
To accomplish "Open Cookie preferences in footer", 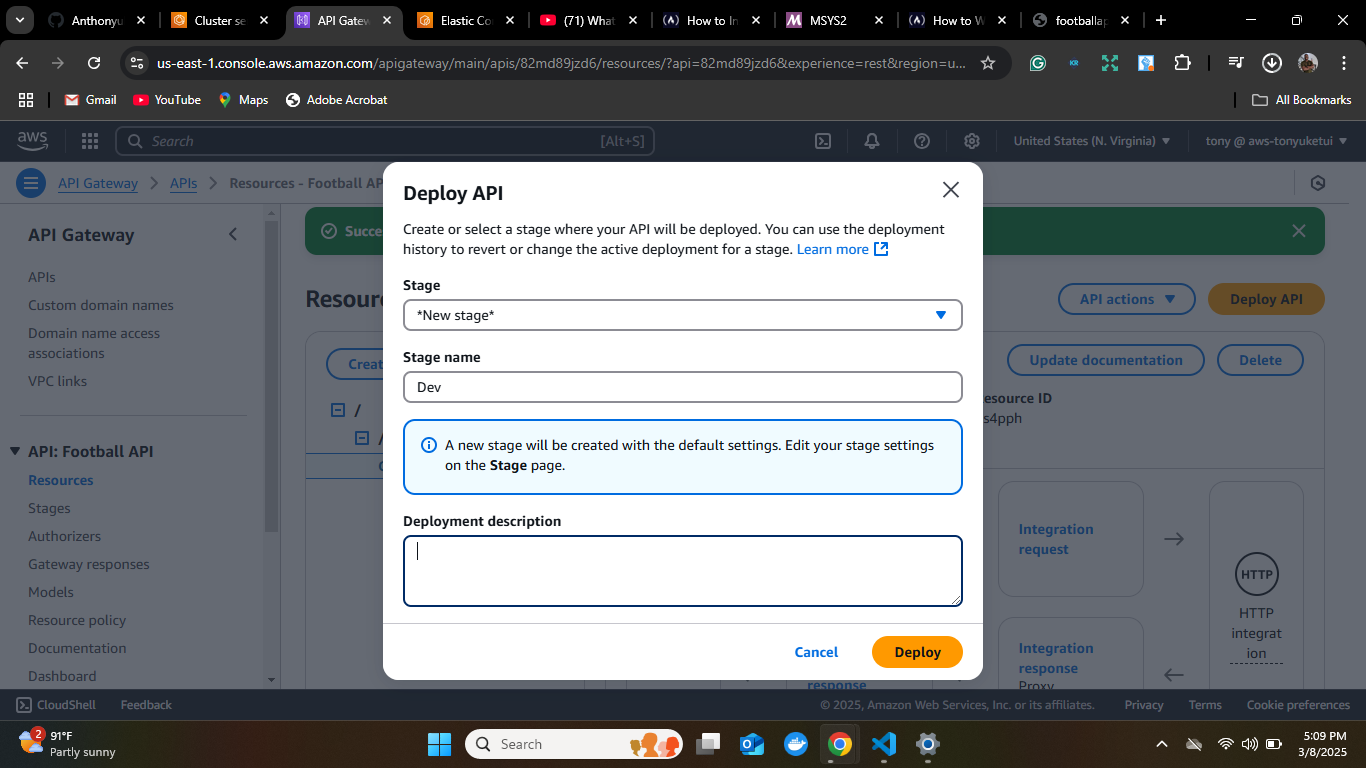I will pyautogui.click(x=1298, y=704).
